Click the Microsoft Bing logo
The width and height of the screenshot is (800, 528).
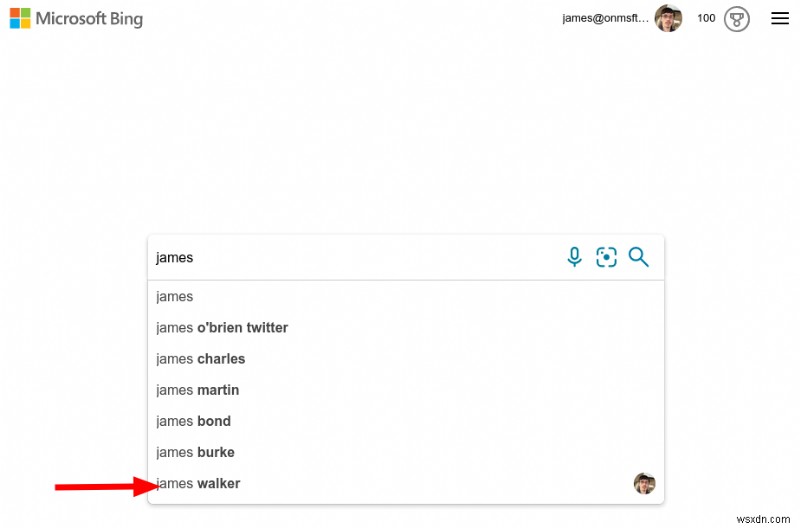76,18
